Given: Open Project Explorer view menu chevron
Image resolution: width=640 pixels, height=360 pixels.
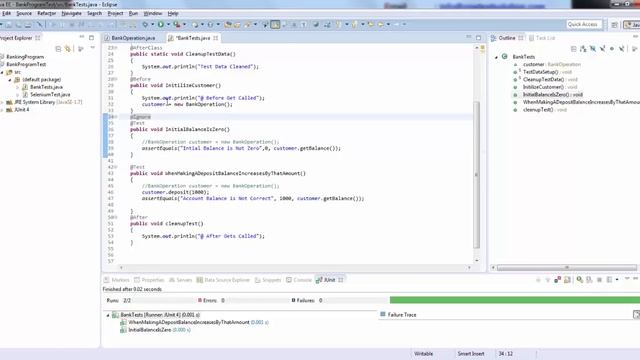Looking at the screenshot, I should click(x=93, y=48).
